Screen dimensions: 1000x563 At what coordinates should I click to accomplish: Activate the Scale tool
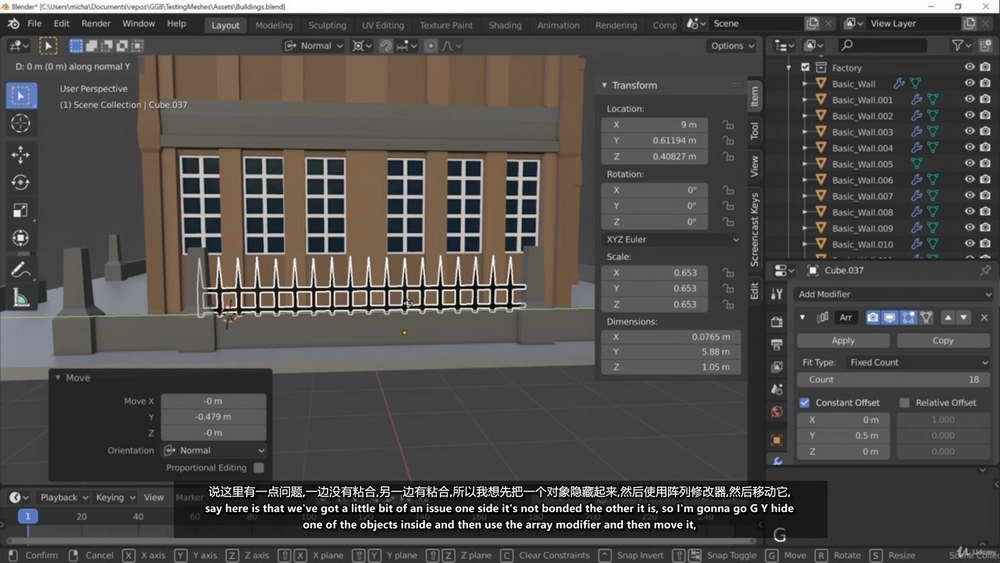pos(20,210)
